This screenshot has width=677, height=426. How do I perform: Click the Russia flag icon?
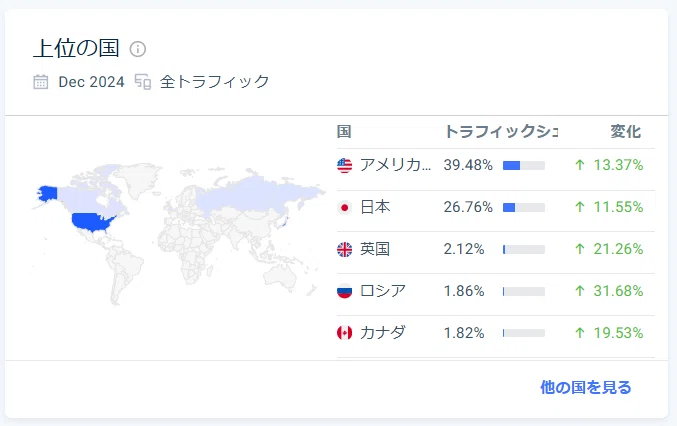[x=344, y=291]
